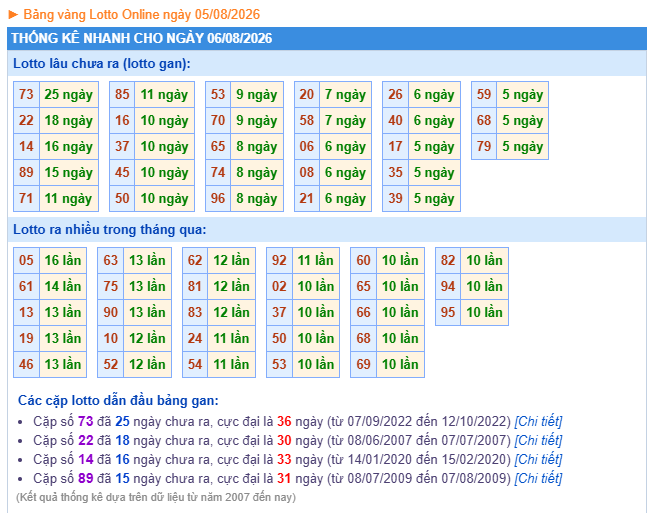
Task: Click number 94 with 10 lần
Action: pos(448,286)
